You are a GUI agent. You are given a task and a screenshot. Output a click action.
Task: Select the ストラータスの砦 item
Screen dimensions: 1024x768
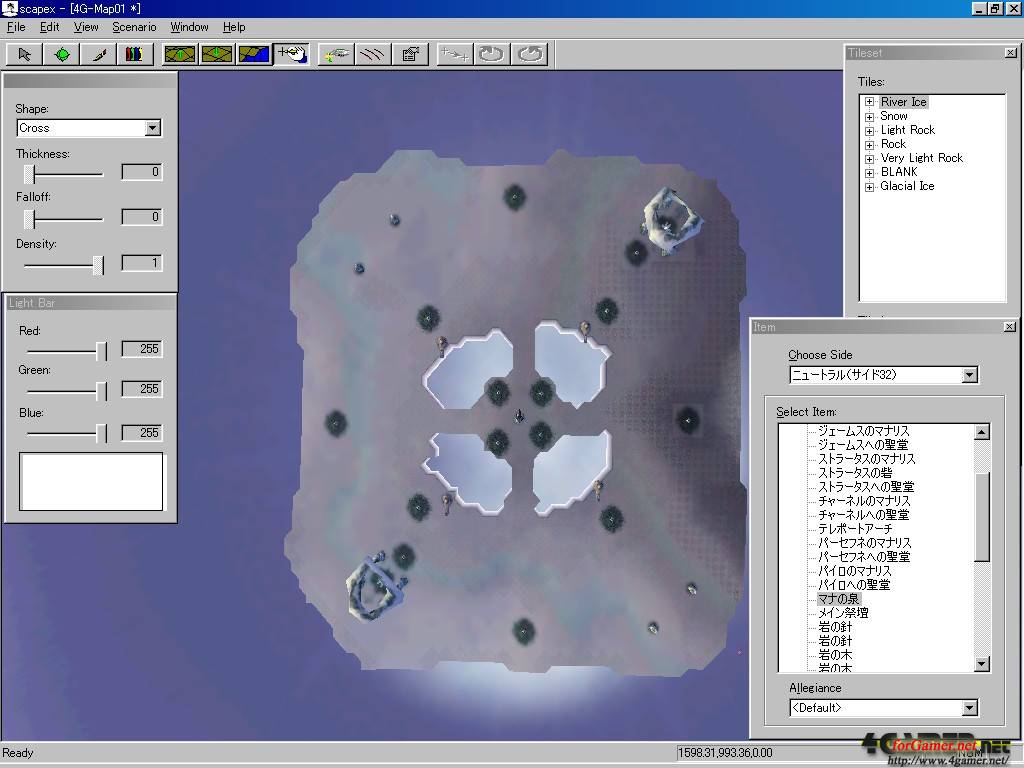855,472
